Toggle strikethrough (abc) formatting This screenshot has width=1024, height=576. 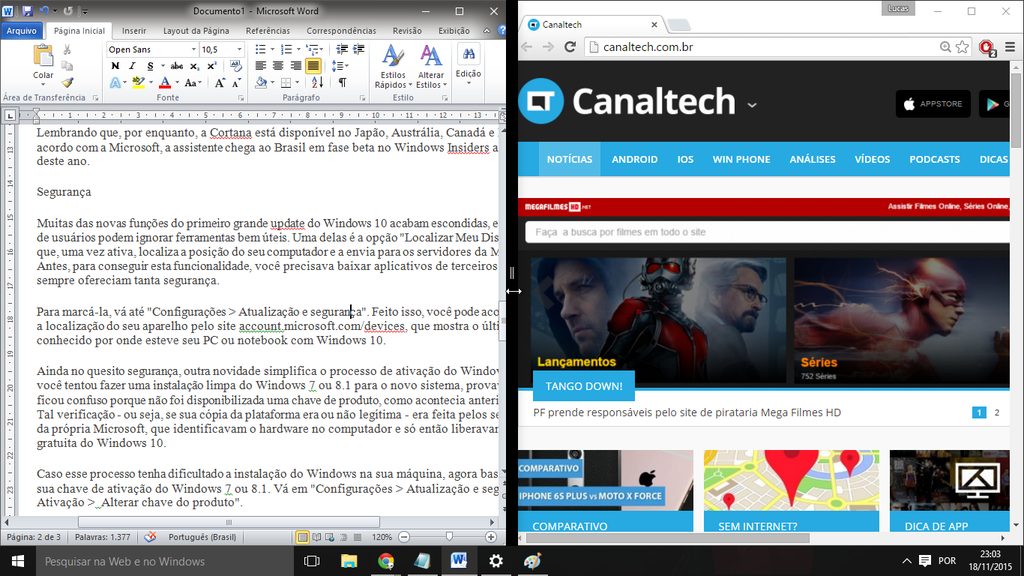click(x=176, y=66)
